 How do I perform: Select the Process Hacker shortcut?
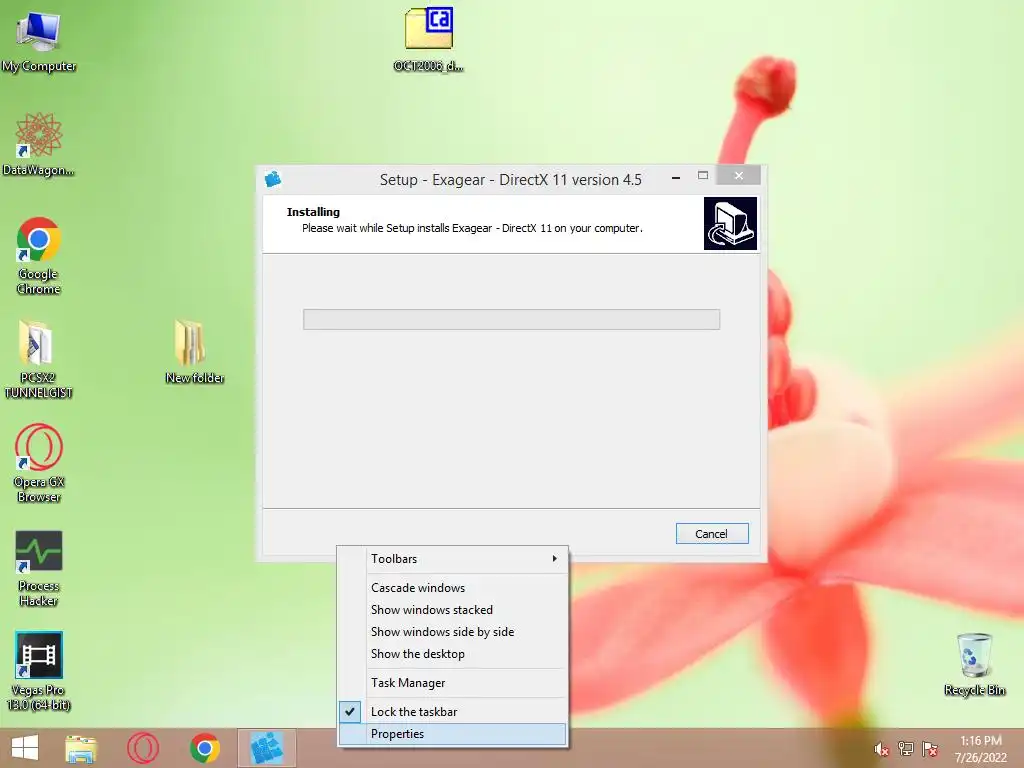coord(39,568)
